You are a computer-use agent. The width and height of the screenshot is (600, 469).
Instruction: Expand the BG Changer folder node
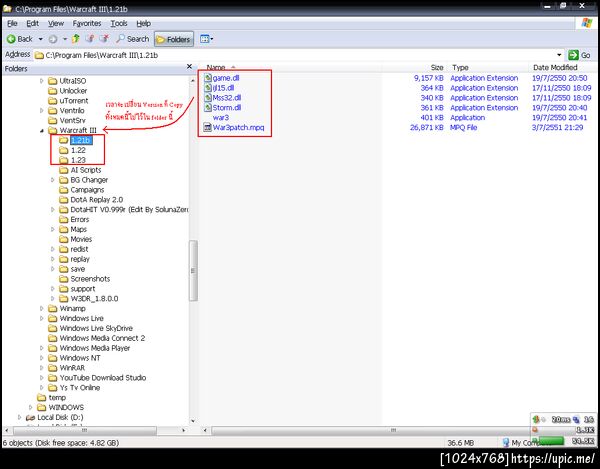[53, 180]
